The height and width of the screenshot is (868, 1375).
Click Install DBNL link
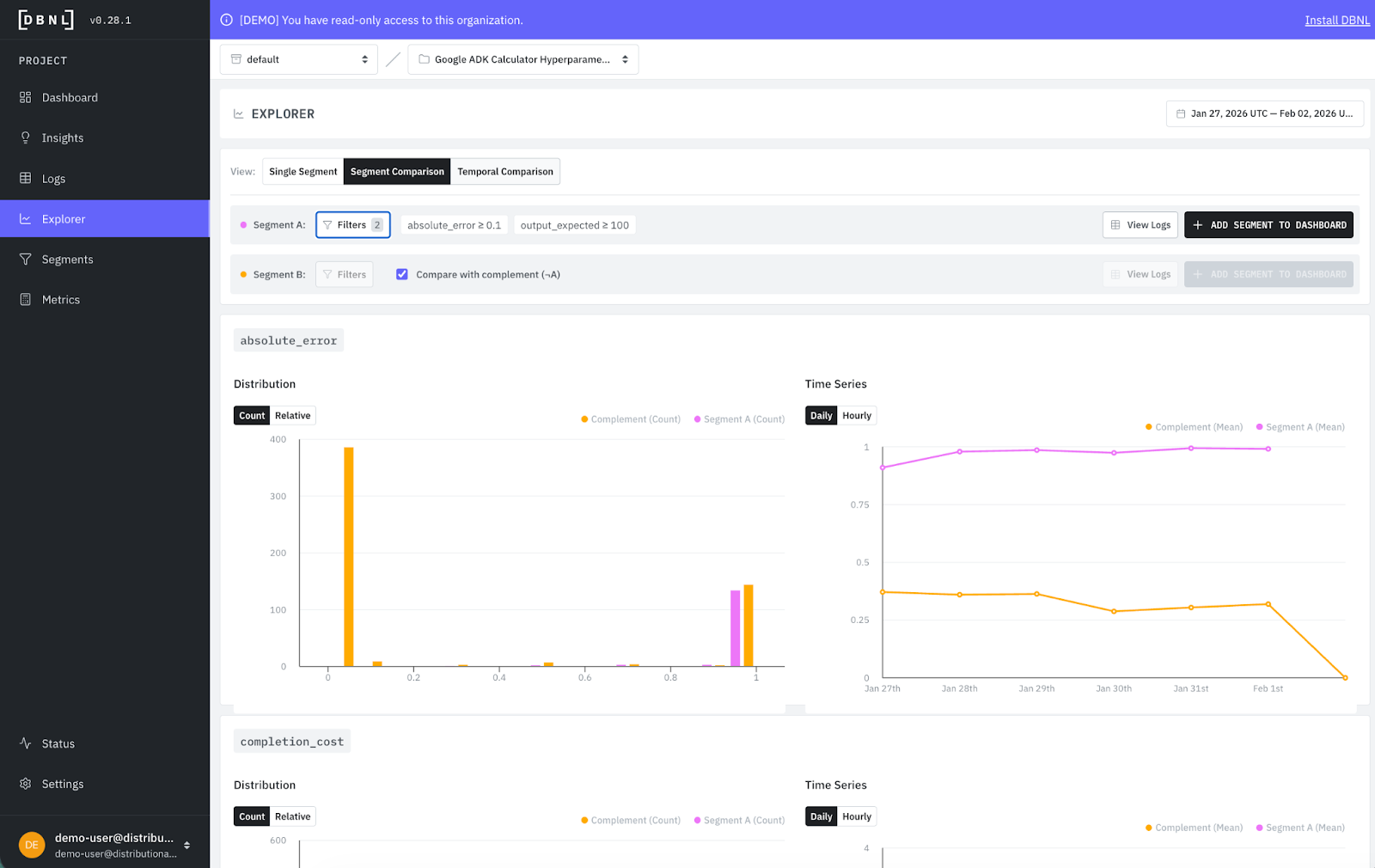(1337, 20)
